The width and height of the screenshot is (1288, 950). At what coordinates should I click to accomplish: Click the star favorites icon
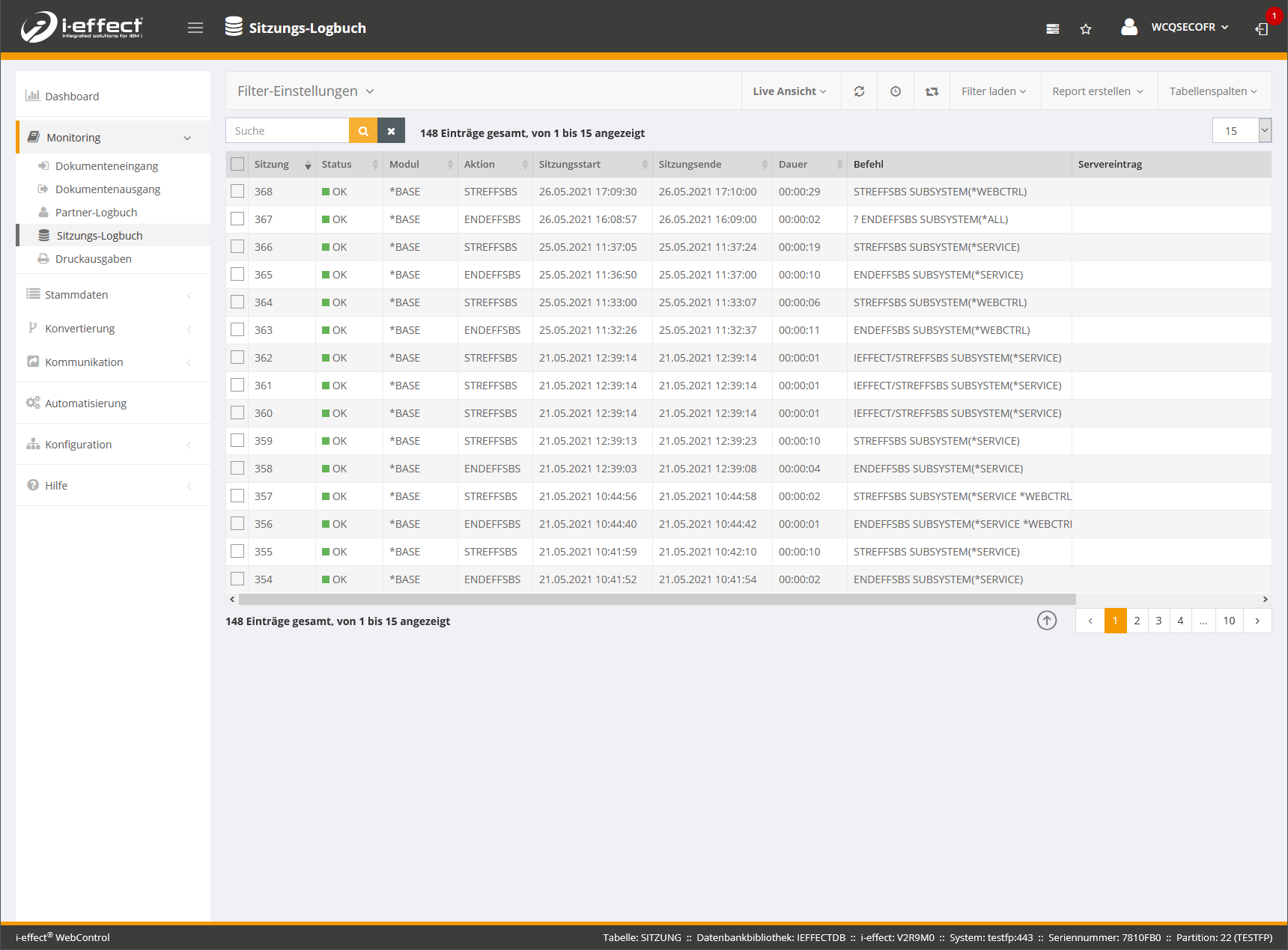1085,29
